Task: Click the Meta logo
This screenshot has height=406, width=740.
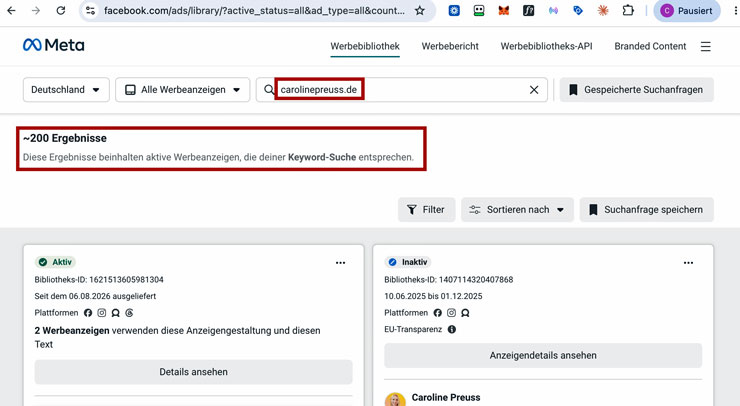Action: point(54,45)
